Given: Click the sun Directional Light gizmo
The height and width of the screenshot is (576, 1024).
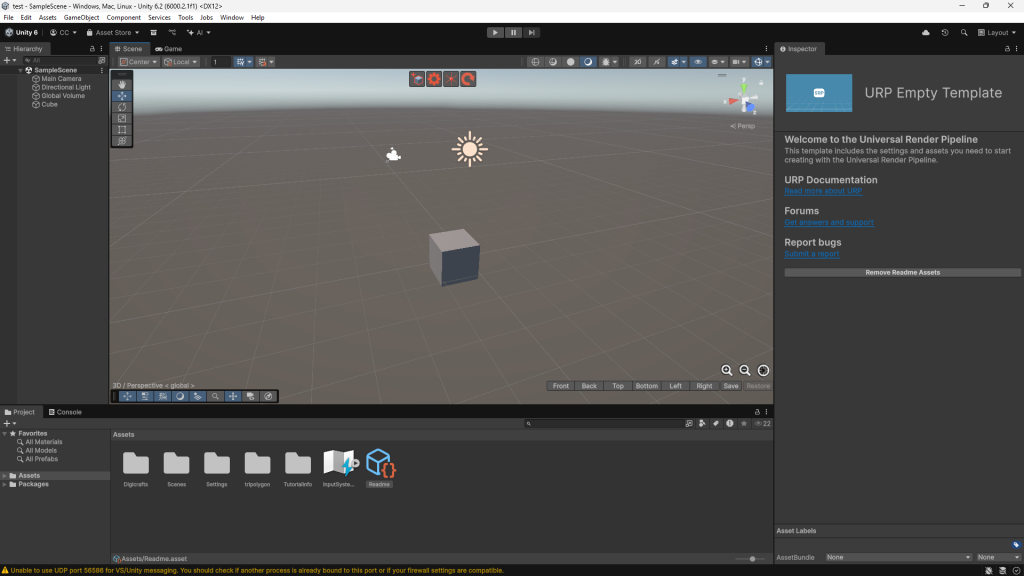Looking at the screenshot, I should click(x=469, y=149).
